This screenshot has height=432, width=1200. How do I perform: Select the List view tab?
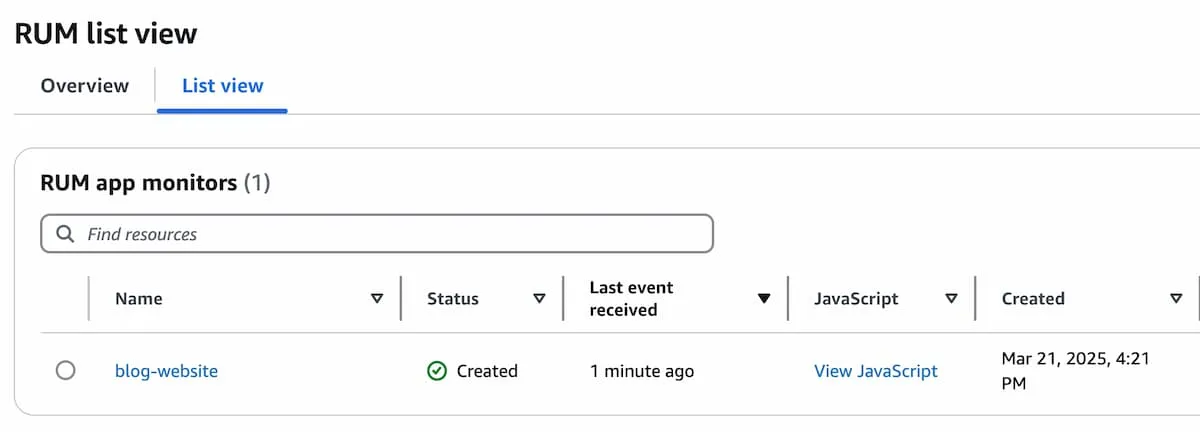[x=223, y=86]
